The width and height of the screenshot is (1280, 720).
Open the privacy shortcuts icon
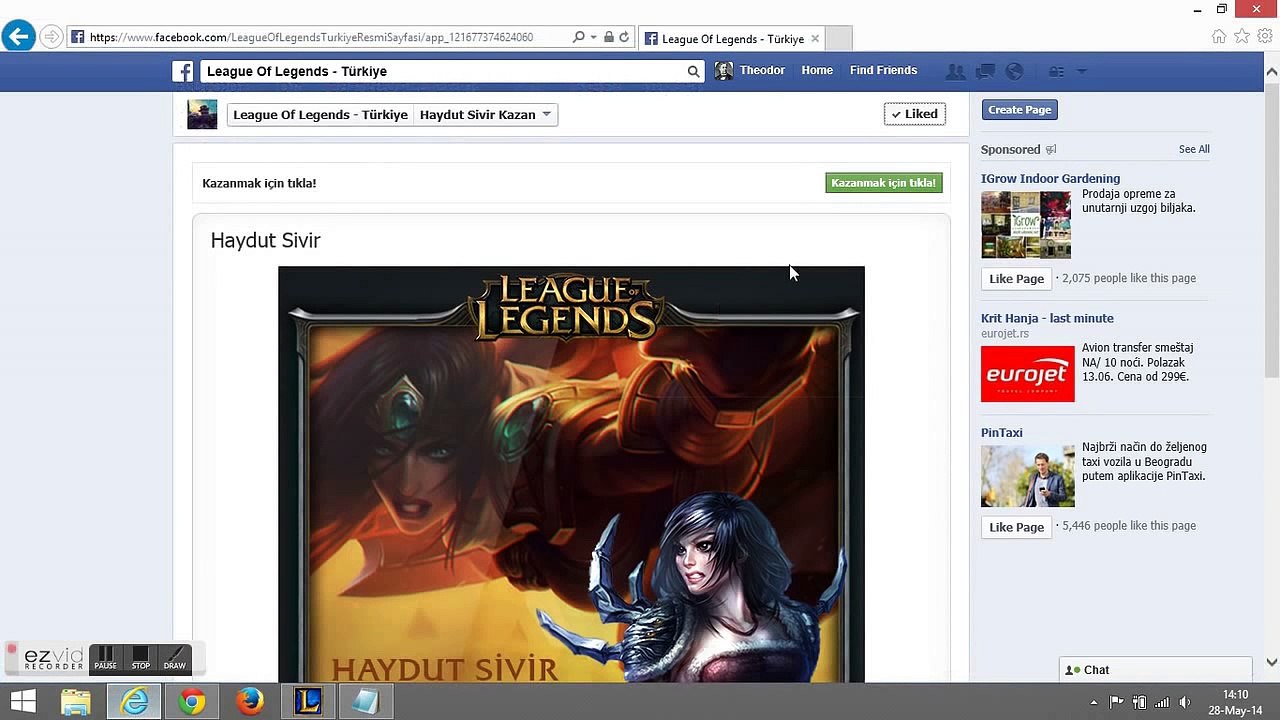tap(1056, 71)
